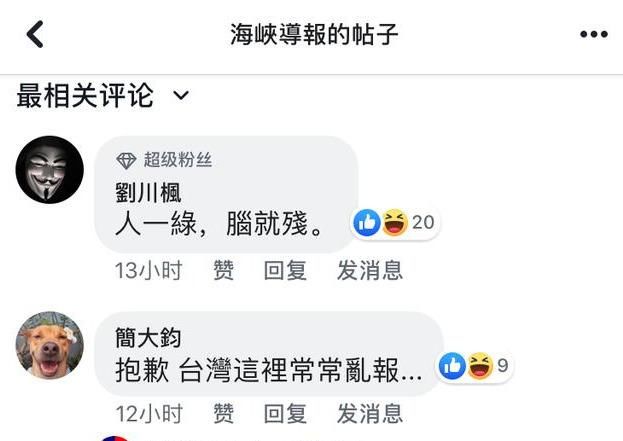Reply to 簡大鈞's comment via 回复
The width and height of the screenshot is (623, 441).
point(285,413)
